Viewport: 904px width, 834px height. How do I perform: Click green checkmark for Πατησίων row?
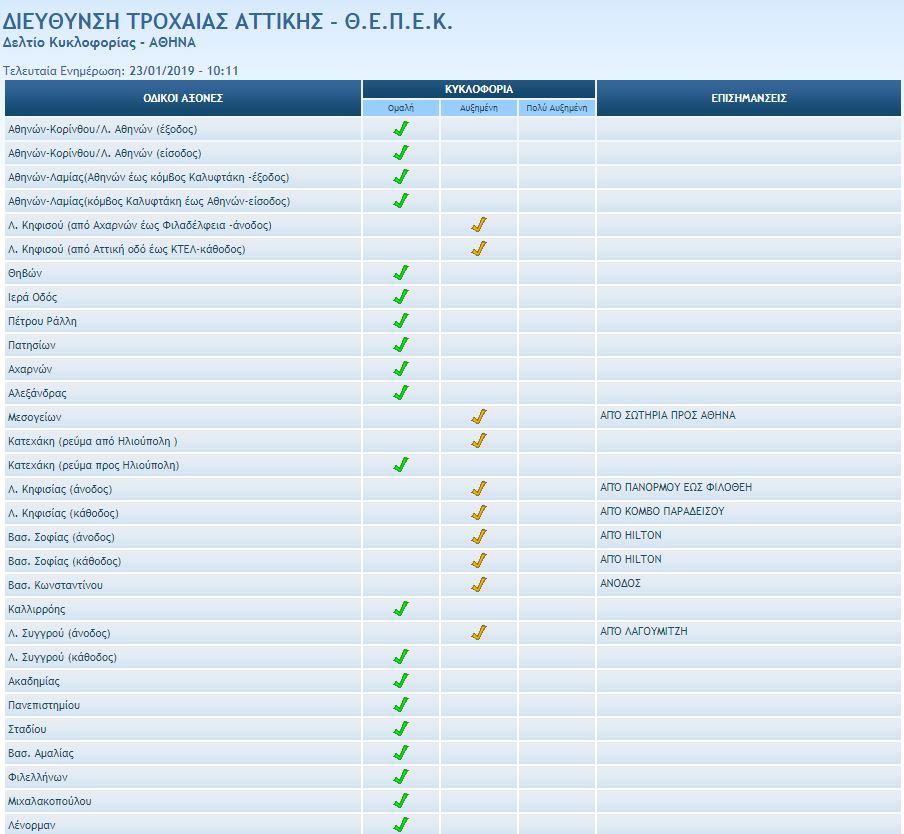(401, 345)
